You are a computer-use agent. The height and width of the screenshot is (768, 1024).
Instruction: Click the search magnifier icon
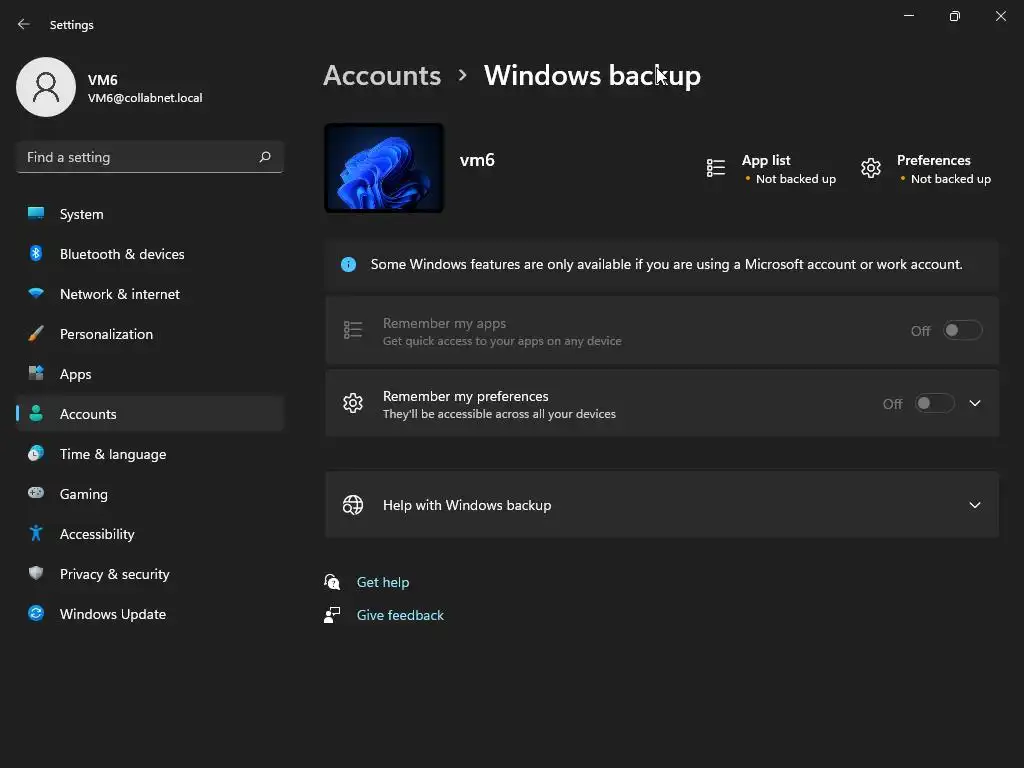pos(265,157)
